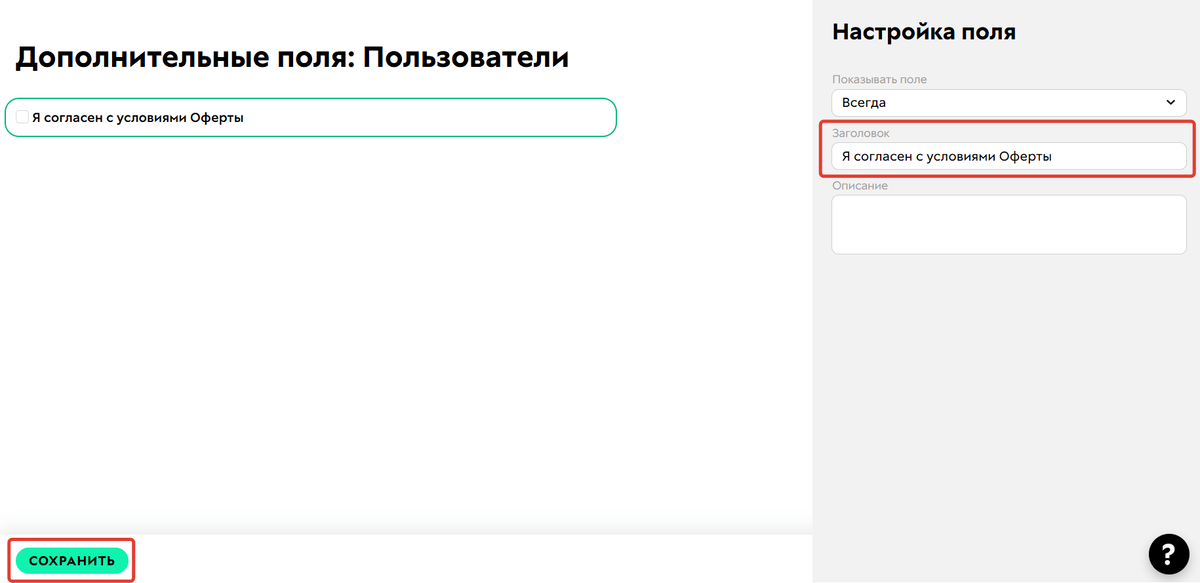The width and height of the screenshot is (1200, 583).
Task: Click the chevron arrow on the 'Всегда' dropdown
Action: [x=1170, y=102]
